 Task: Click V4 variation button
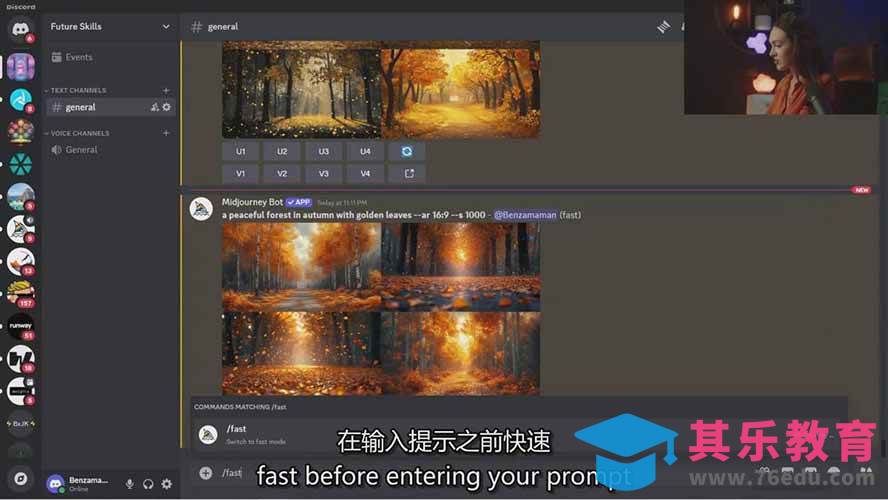(x=365, y=174)
